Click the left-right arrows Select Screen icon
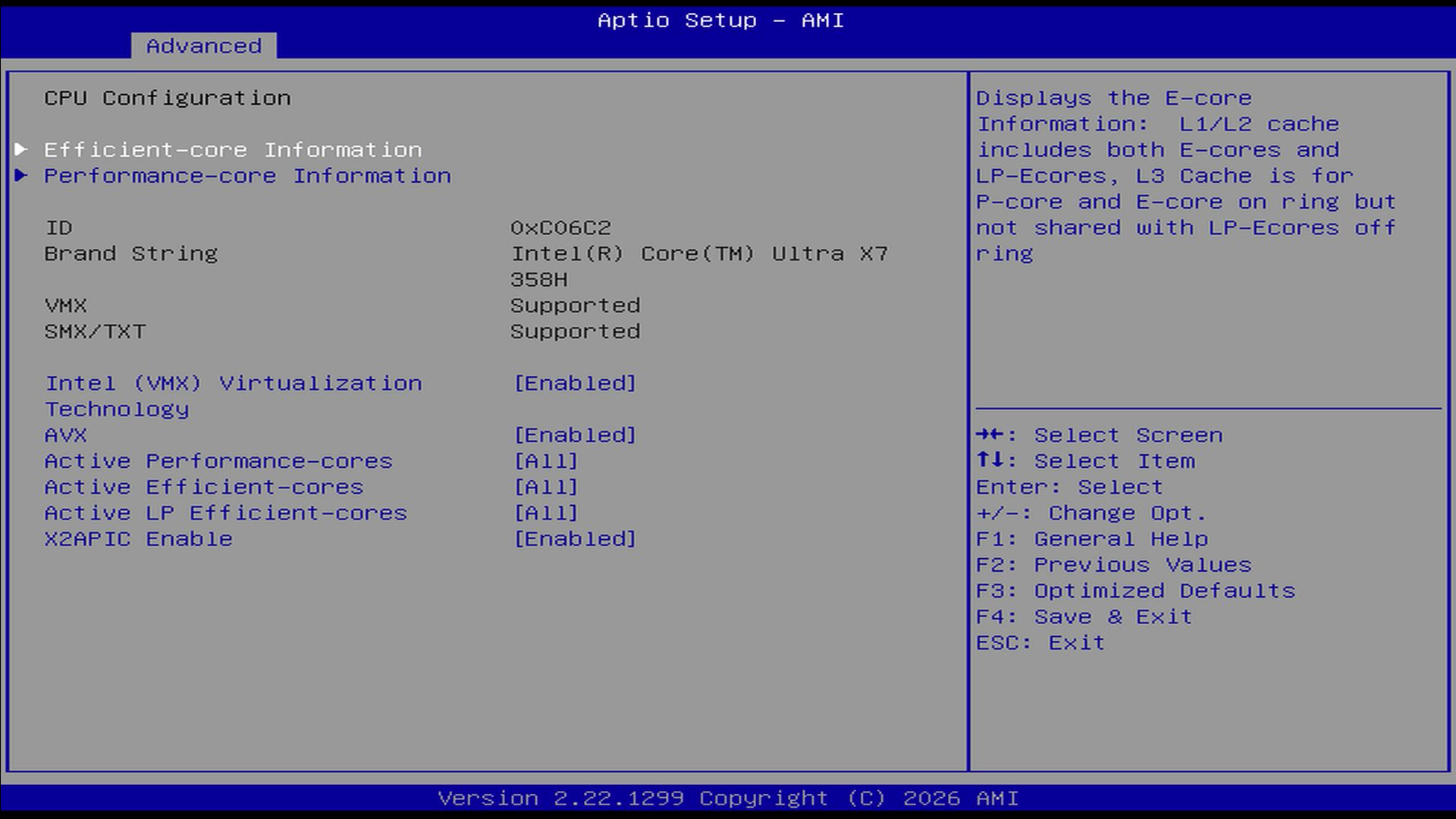 coord(991,435)
